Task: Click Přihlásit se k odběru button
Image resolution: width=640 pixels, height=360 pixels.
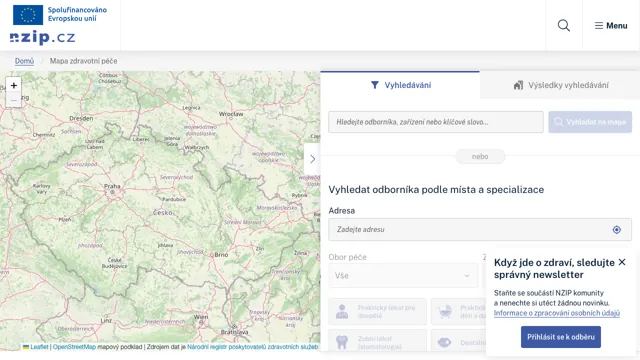Action: click(x=560, y=337)
